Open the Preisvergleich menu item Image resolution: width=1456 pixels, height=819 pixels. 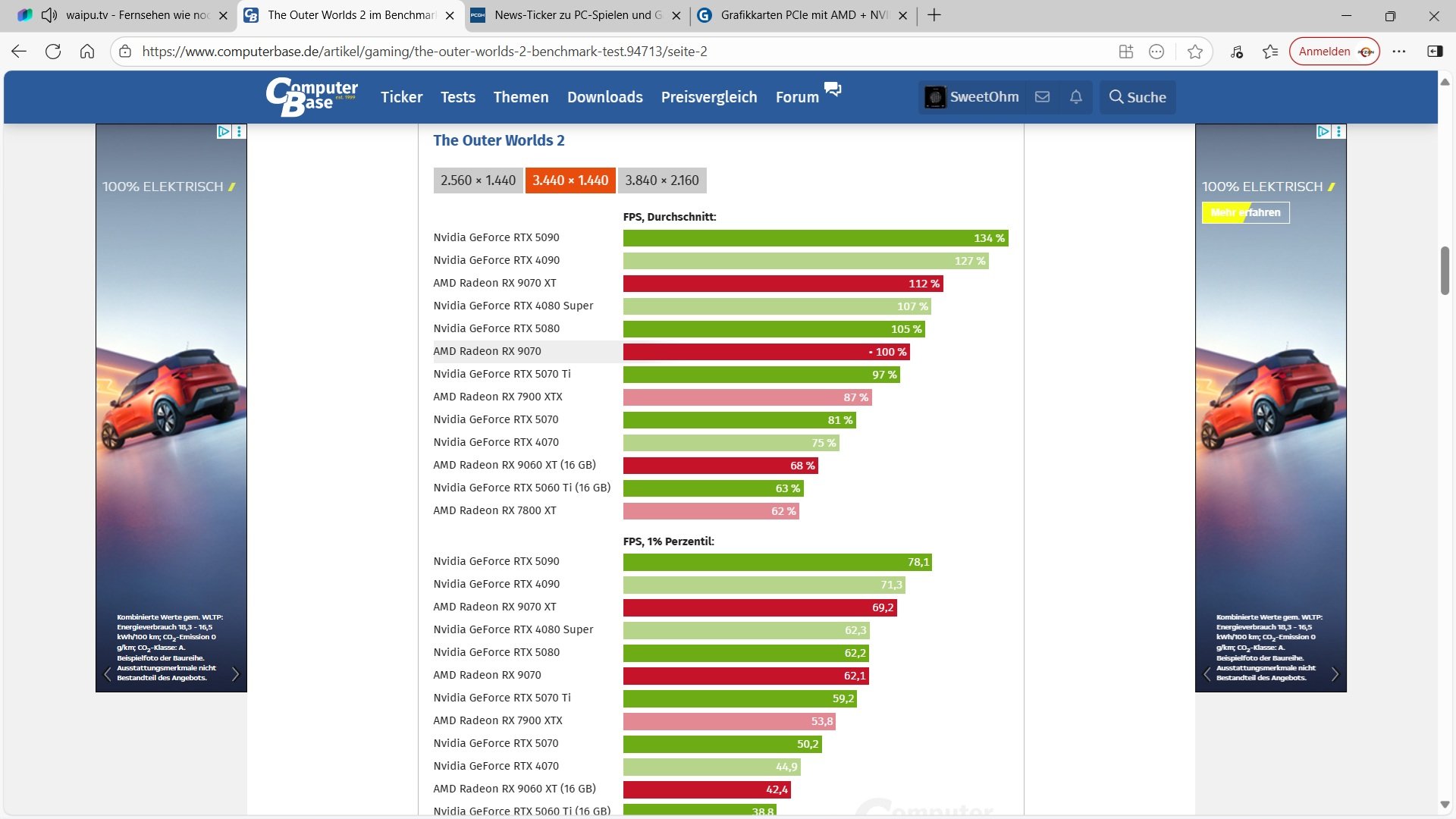(x=708, y=97)
